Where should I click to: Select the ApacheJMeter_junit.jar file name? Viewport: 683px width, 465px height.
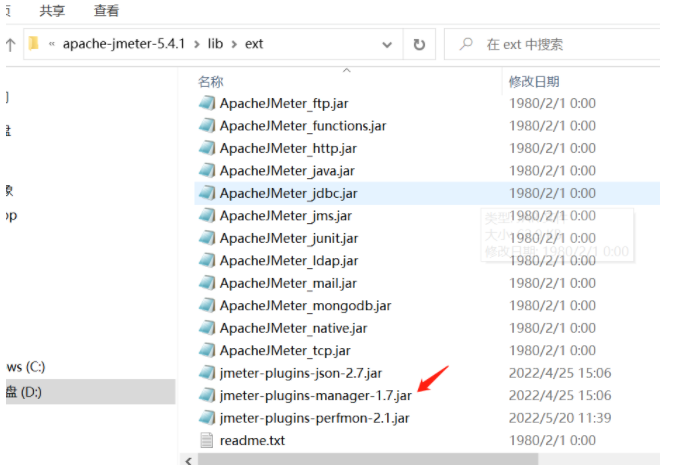pyautogui.click(x=289, y=239)
